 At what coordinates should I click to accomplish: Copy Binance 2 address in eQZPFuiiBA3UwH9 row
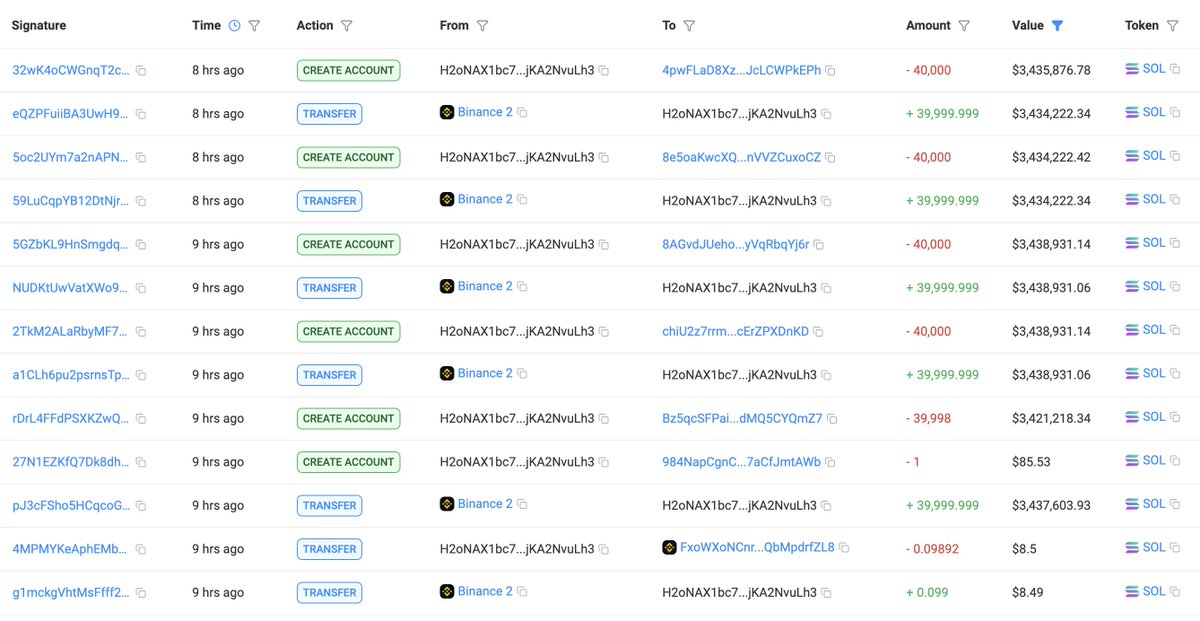522,113
